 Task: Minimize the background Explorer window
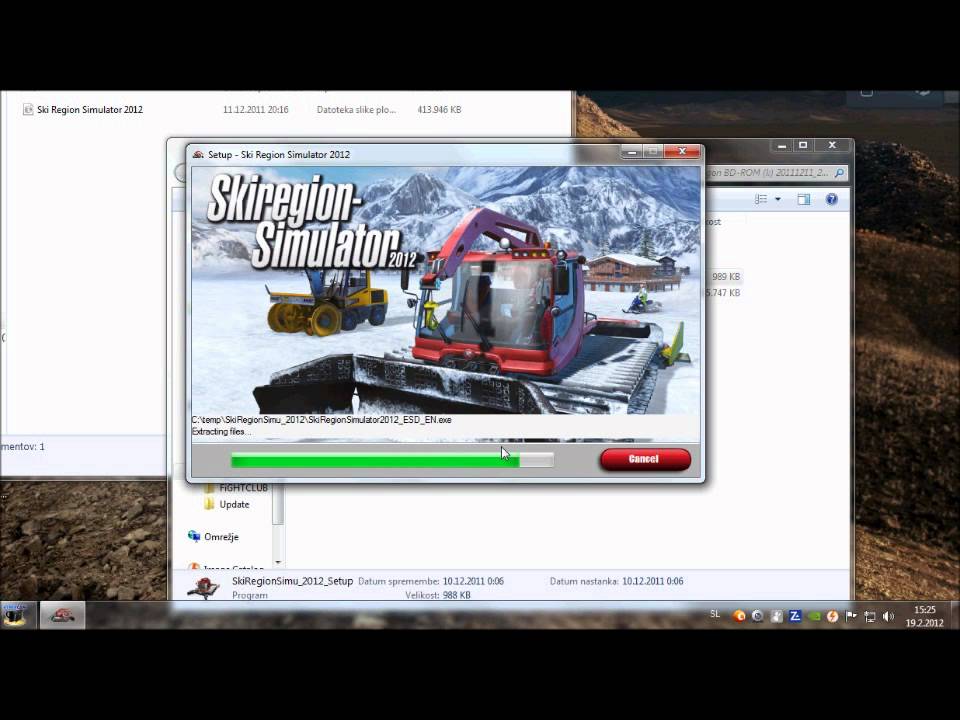(x=781, y=146)
